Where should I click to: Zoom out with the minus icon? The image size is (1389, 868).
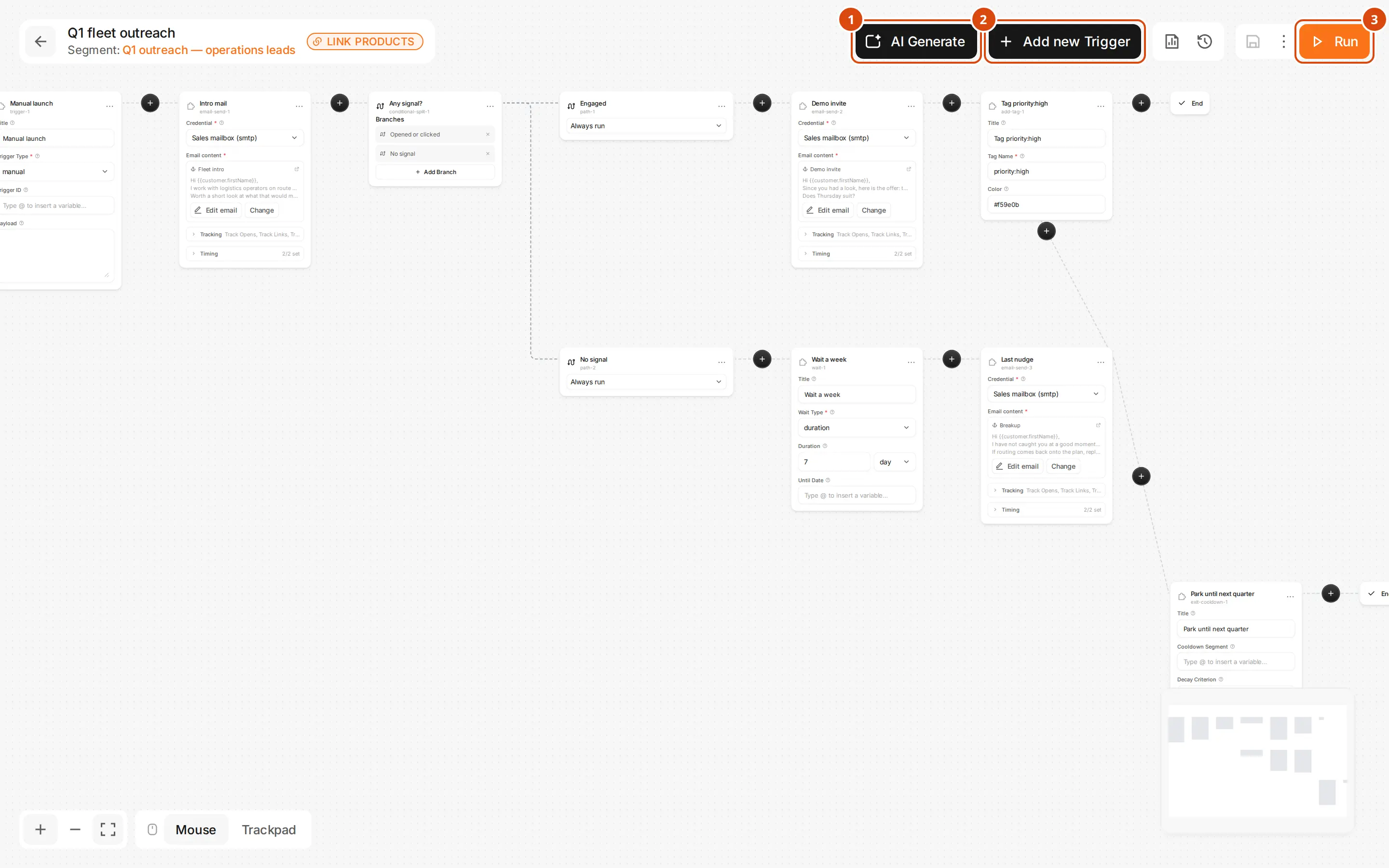[75, 829]
